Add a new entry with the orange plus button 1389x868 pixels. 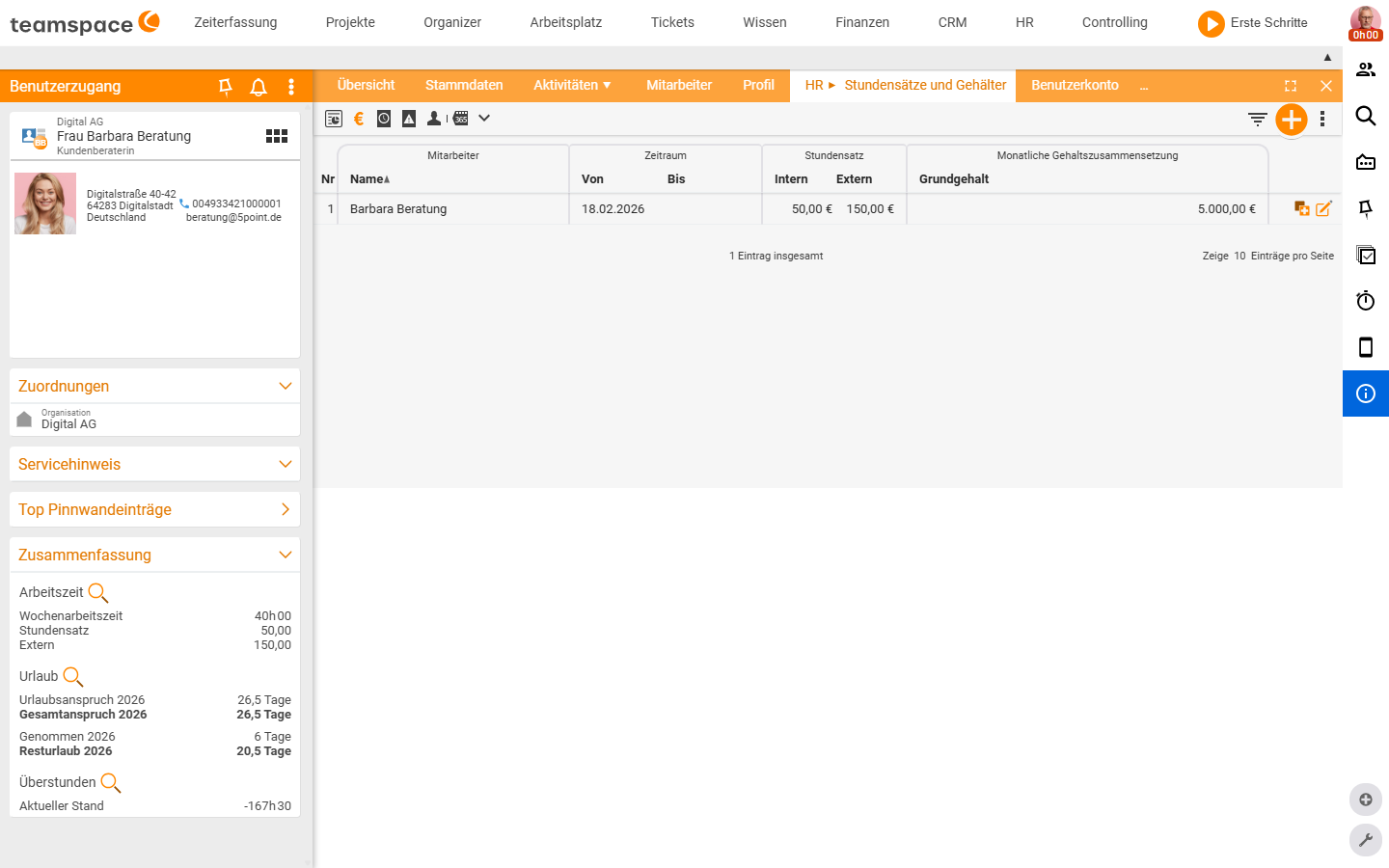[x=1292, y=120]
